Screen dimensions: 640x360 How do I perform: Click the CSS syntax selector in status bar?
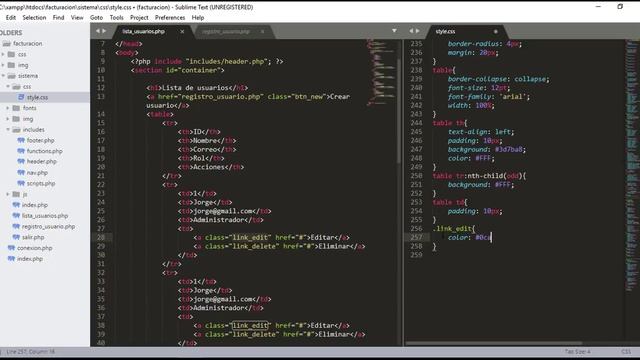tap(626, 352)
